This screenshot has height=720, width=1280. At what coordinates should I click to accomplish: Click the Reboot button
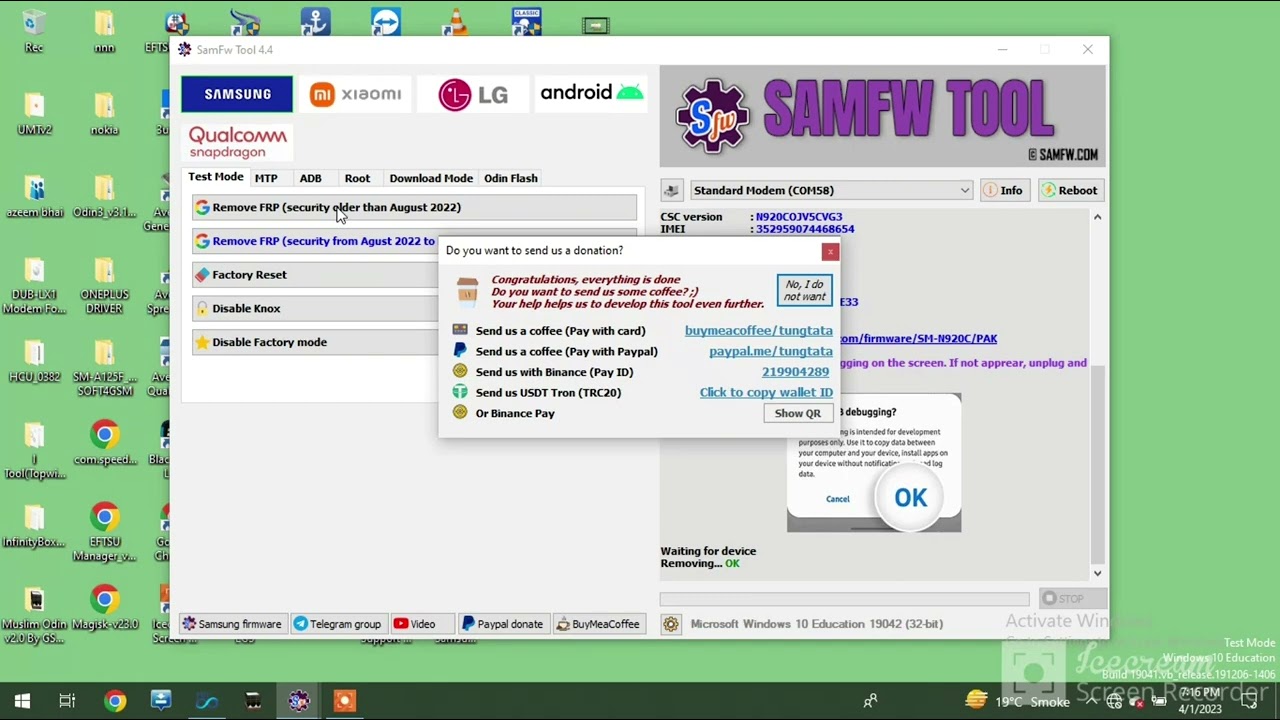point(1069,190)
